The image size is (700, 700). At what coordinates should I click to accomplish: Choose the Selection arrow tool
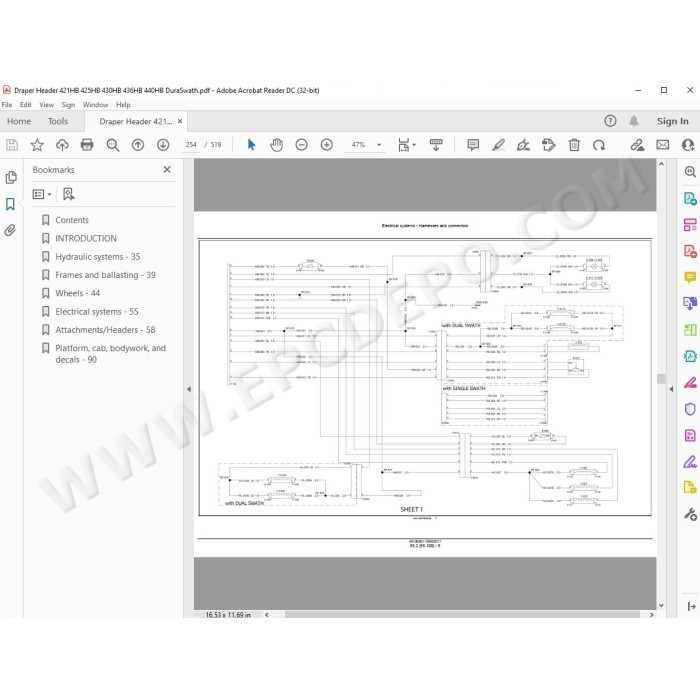(251, 145)
